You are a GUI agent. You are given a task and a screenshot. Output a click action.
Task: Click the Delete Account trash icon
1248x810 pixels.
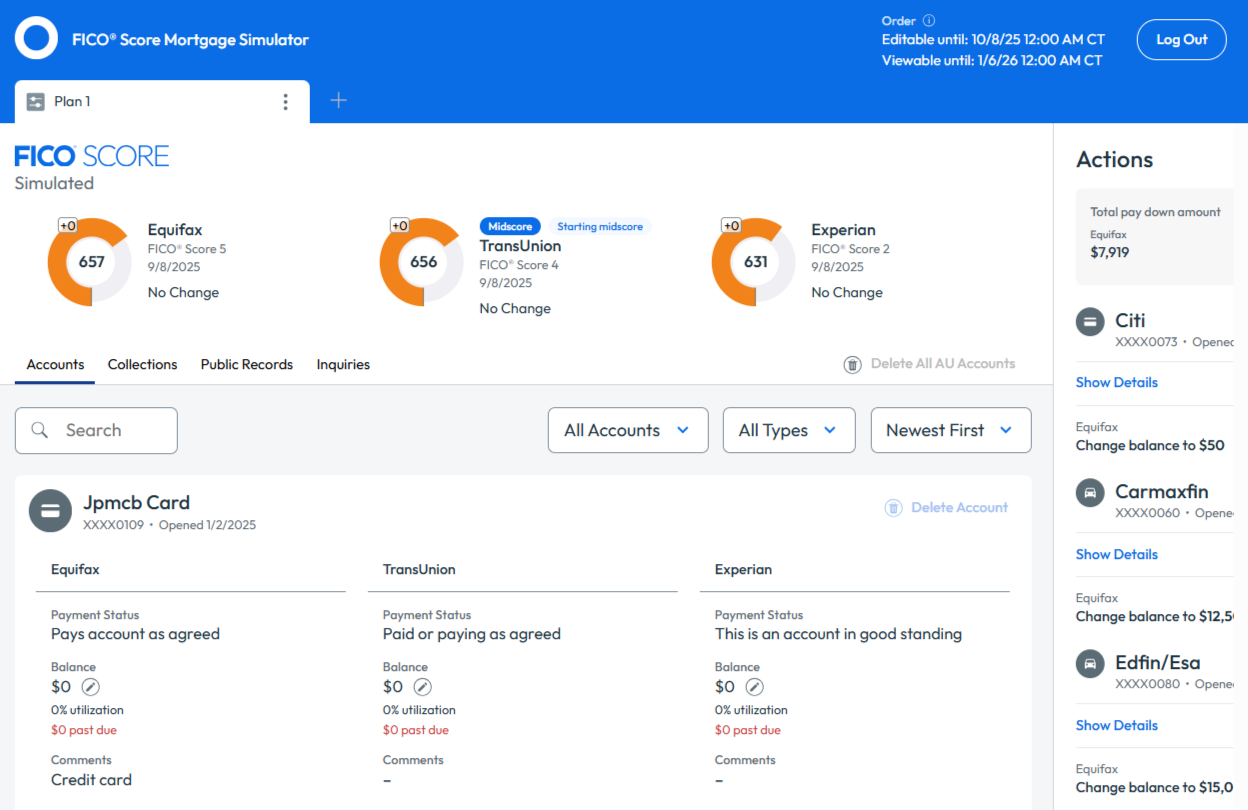(894, 508)
